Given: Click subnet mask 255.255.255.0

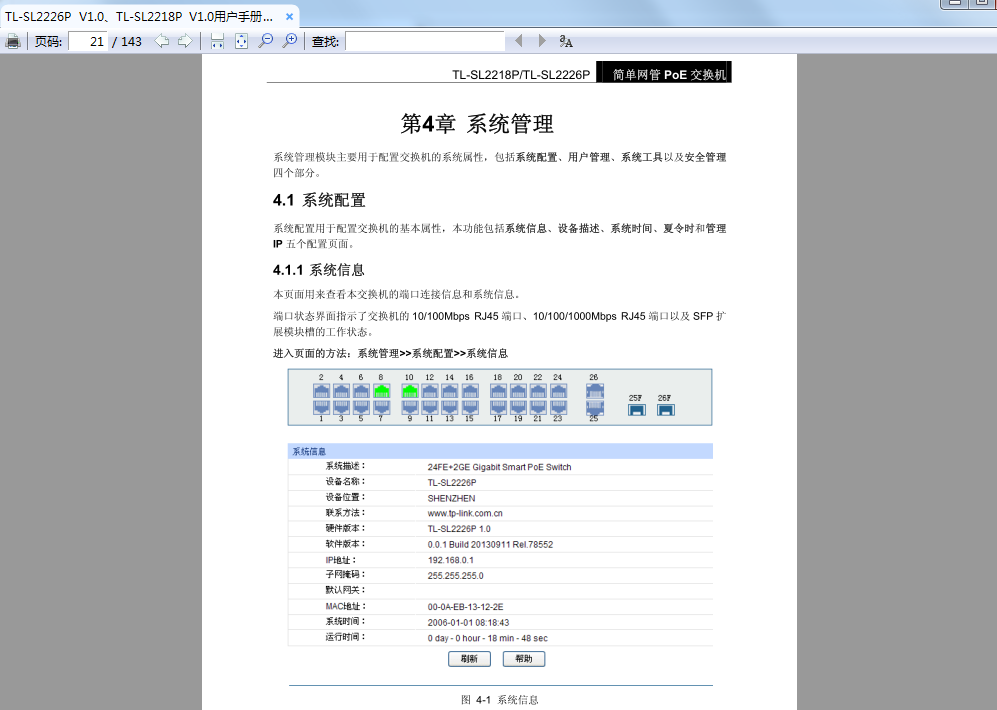Looking at the screenshot, I should tap(455, 575).
